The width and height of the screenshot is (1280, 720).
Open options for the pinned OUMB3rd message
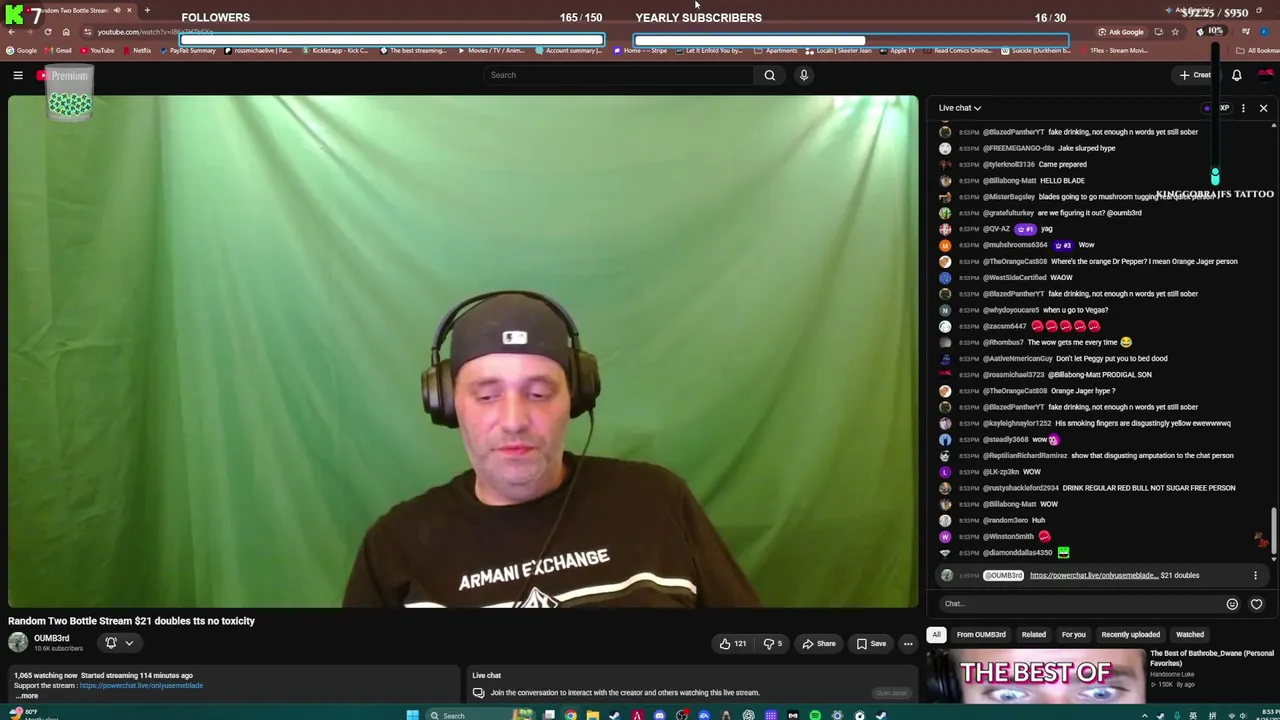(1255, 576)
